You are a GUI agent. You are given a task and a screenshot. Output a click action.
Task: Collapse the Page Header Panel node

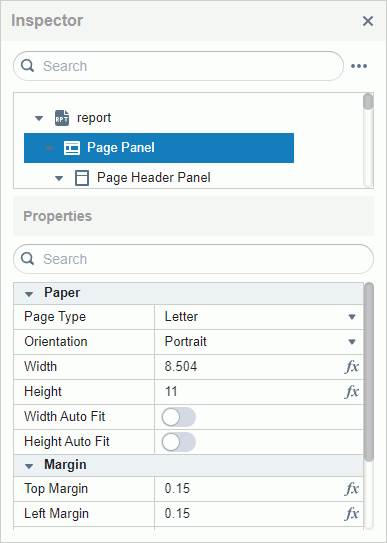pos(59,178)
